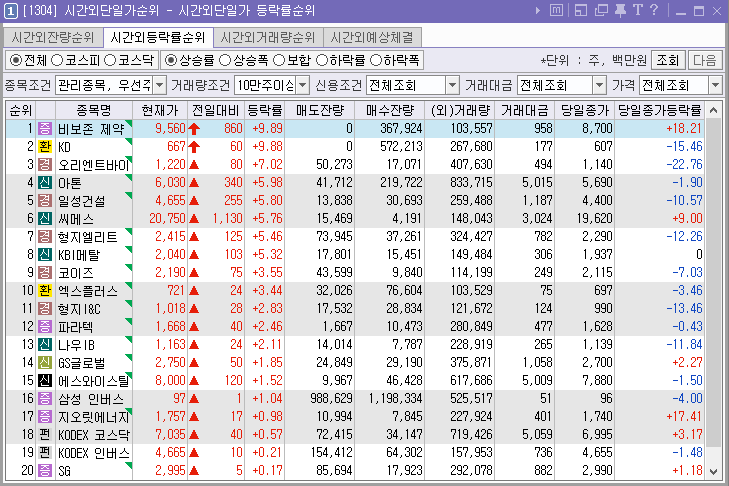Sort by the 등락률 column header
Screen dimensions: 729x486
pyautogui.click(x=265, y=110)
